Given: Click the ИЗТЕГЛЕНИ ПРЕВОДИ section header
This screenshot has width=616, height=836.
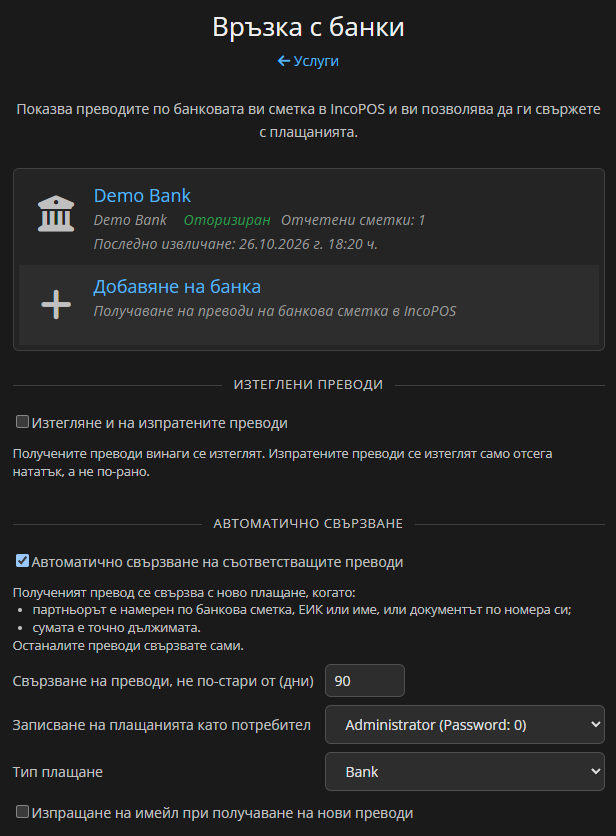Looking at the screenshot, I should click(x=308, y=384).
